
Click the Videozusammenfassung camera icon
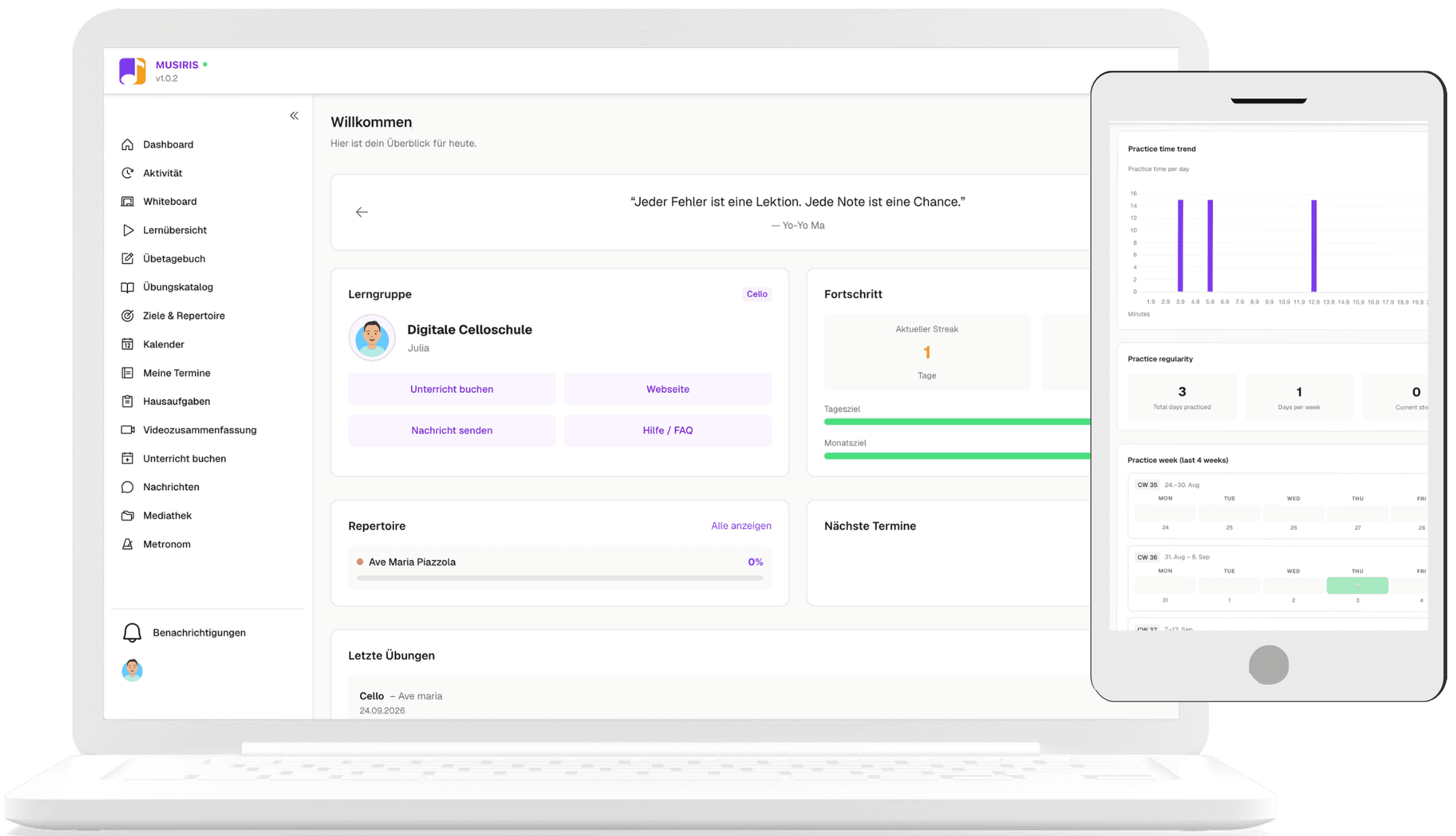(127, 430)
